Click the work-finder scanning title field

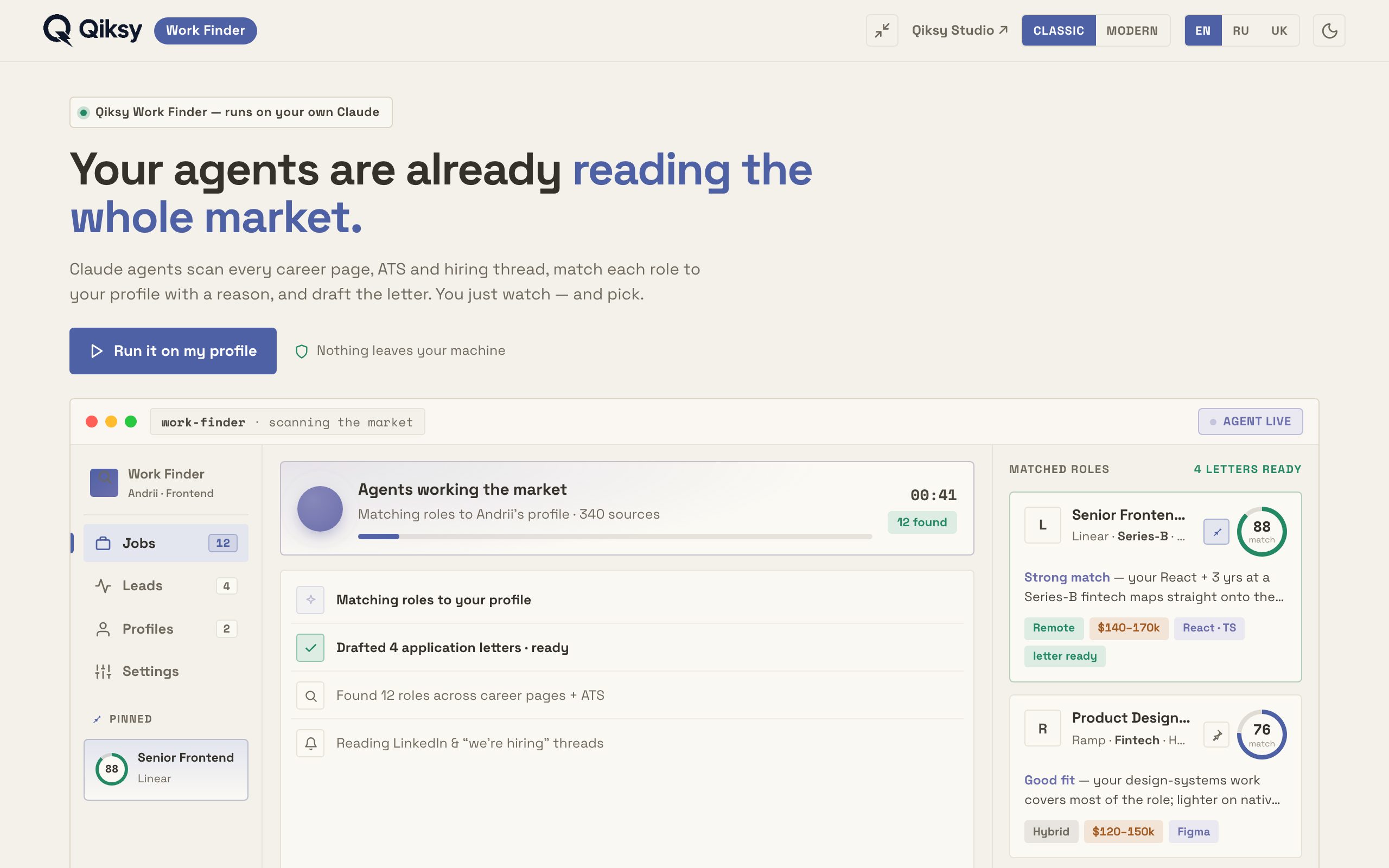pos(287,422)
